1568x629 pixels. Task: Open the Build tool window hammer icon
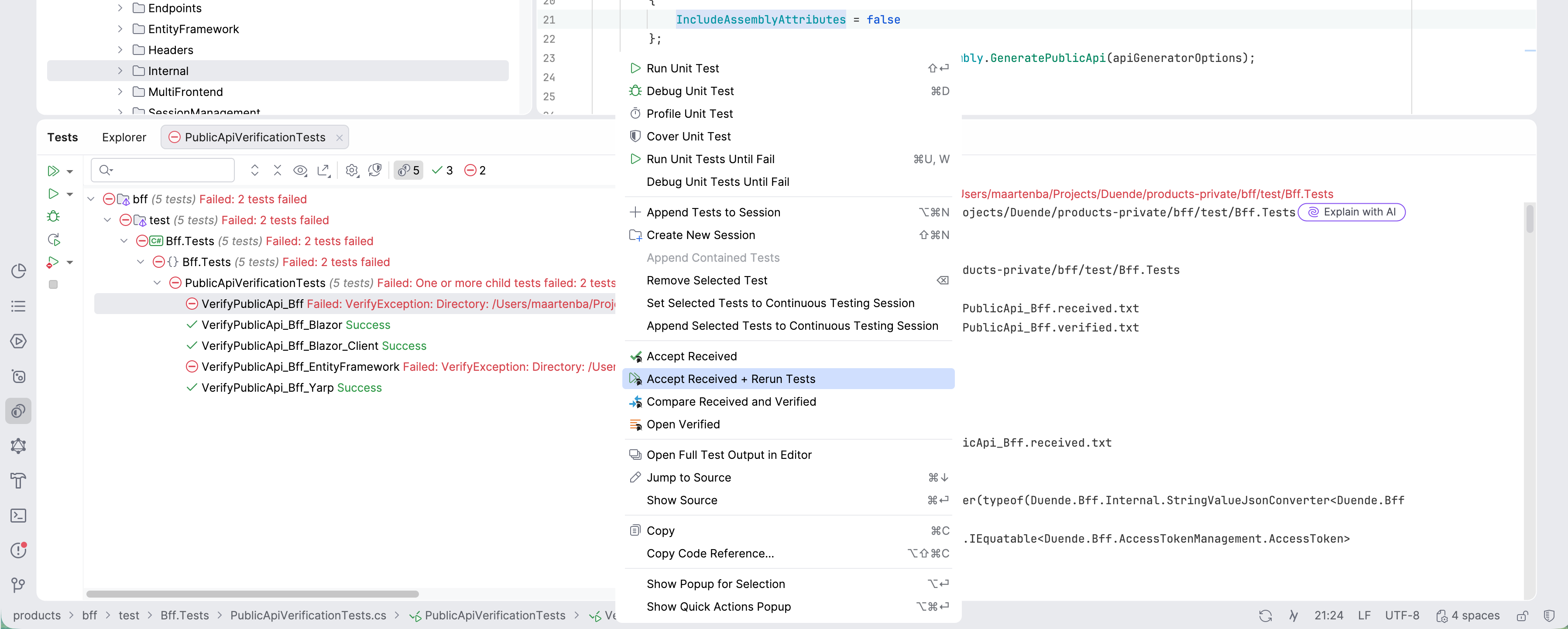pos(18,481)
